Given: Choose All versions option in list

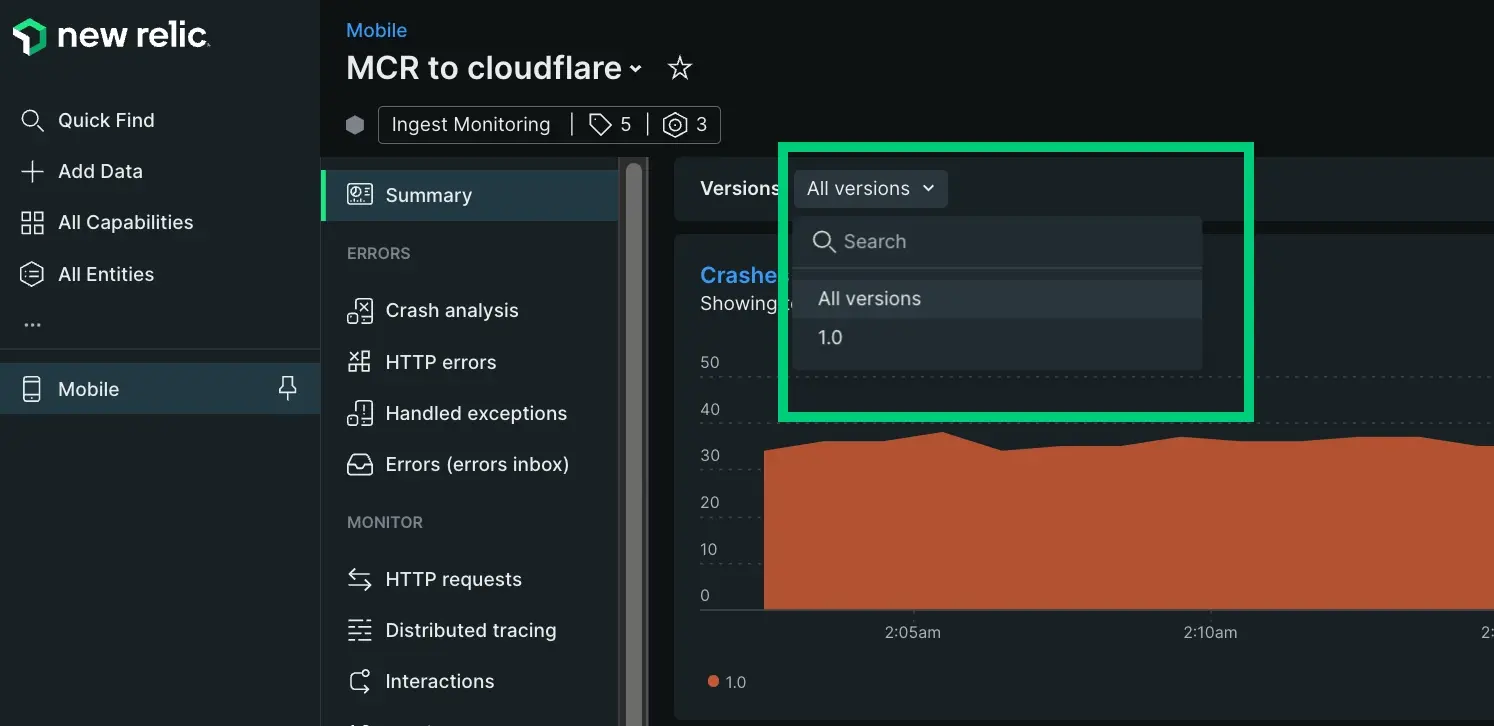Looking at the screenshot, I should click(869, 299).
